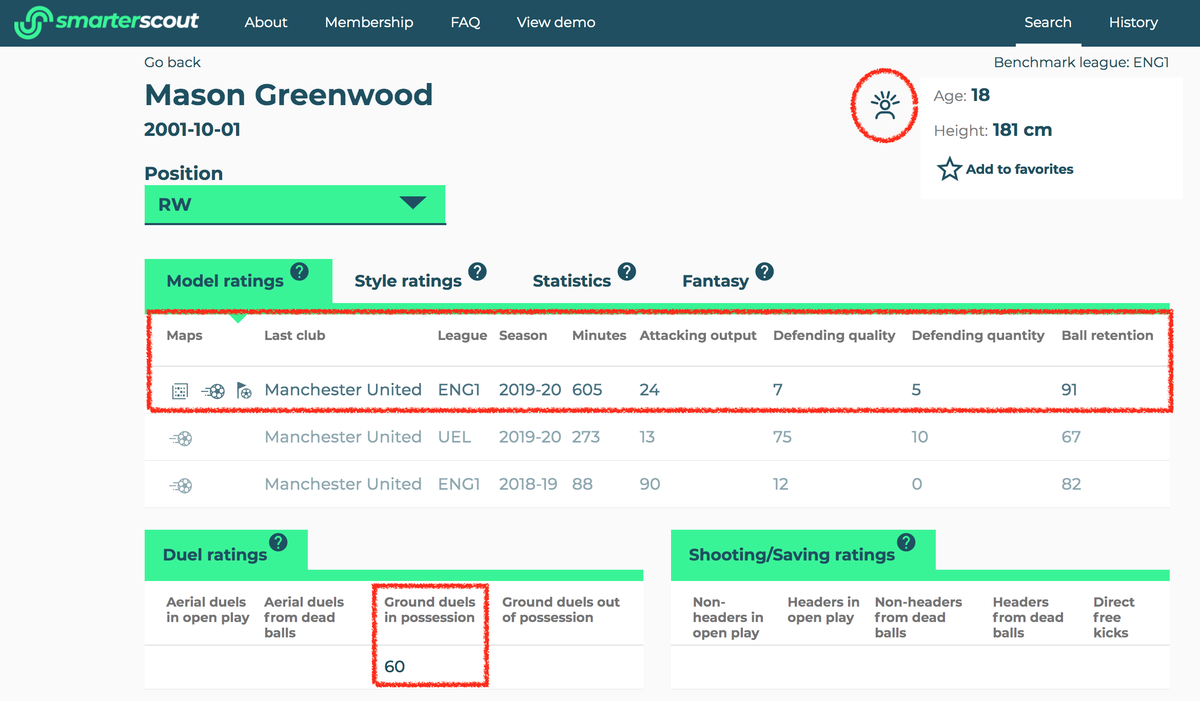Select Manchester United in the 605-minutes row
This screenshot has width=1200, height=701.
(343, 390)
